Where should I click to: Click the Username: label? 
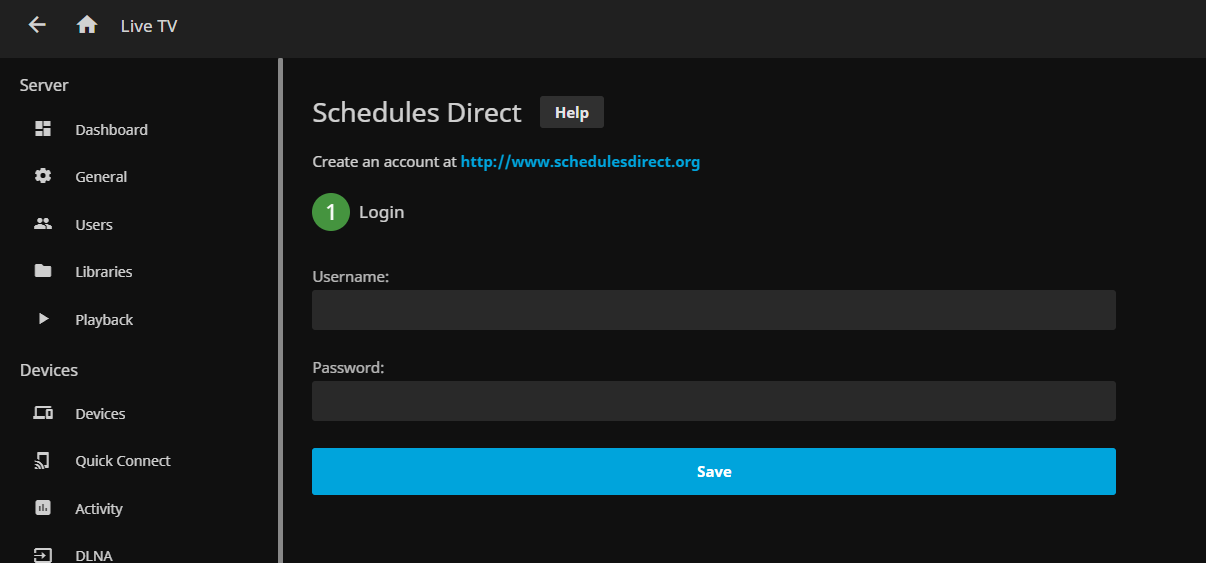point(350,276)
